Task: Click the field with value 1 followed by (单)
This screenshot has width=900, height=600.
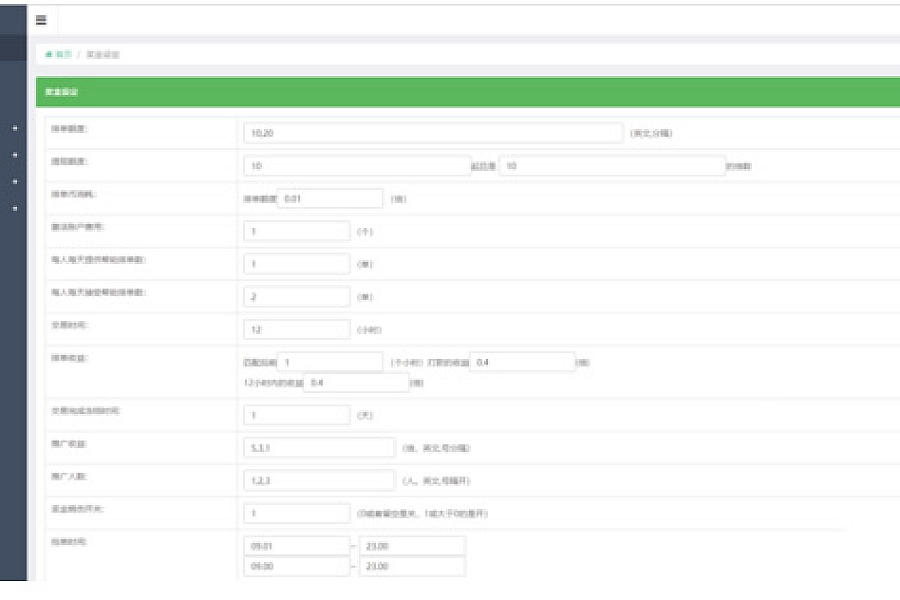Action: [297, 264]
